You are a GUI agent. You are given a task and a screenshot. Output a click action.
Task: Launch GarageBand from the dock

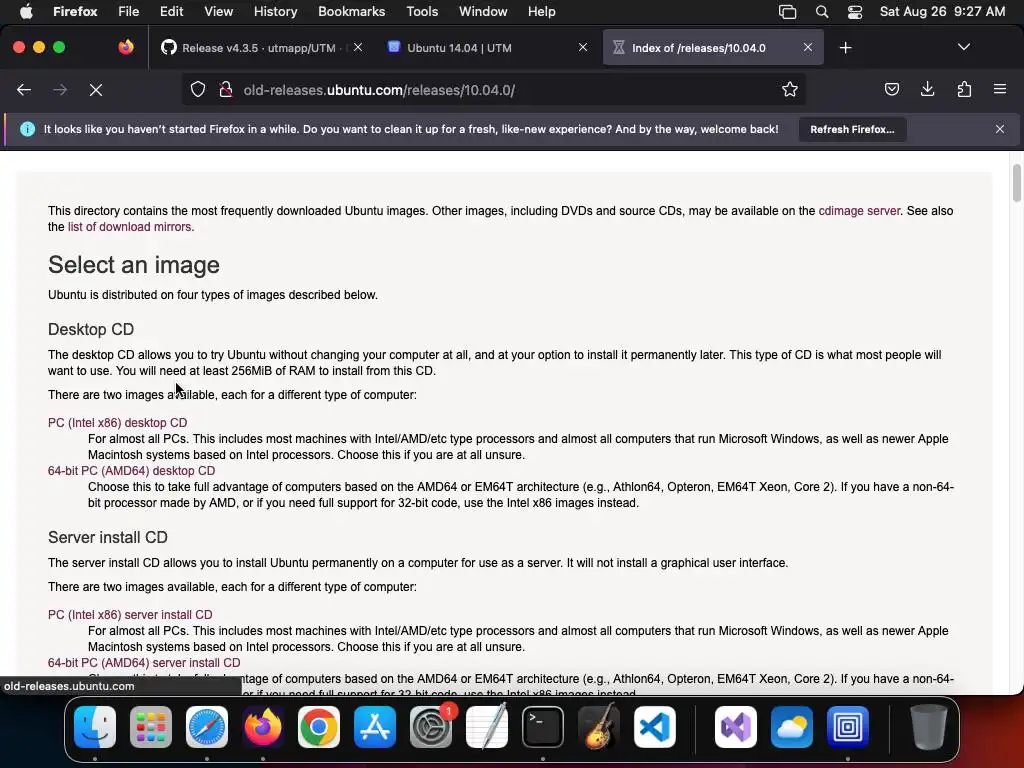pos(599,726)
